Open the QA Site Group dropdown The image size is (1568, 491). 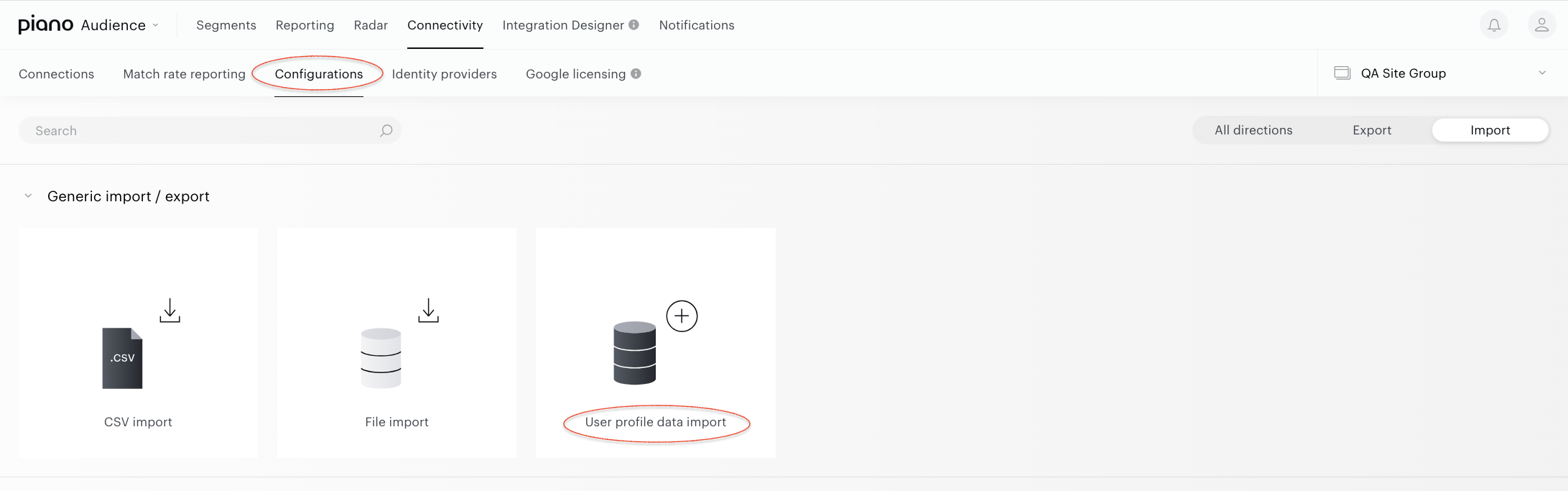coord(1442,73)
